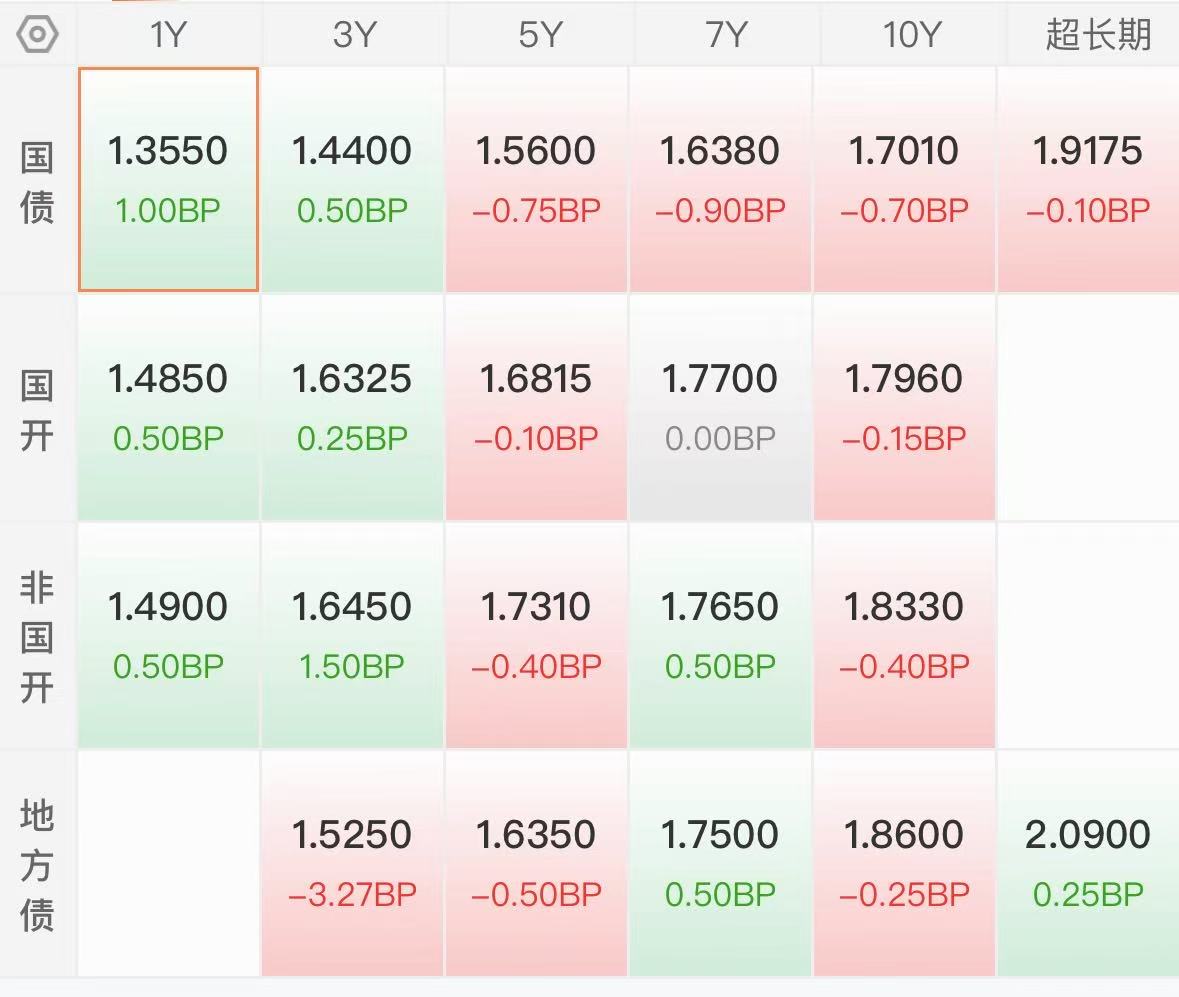The image size is (1179, 997).
Task: Select the 国开 3Y cell showing 1.6325
Action: click(x=352, y=407)
